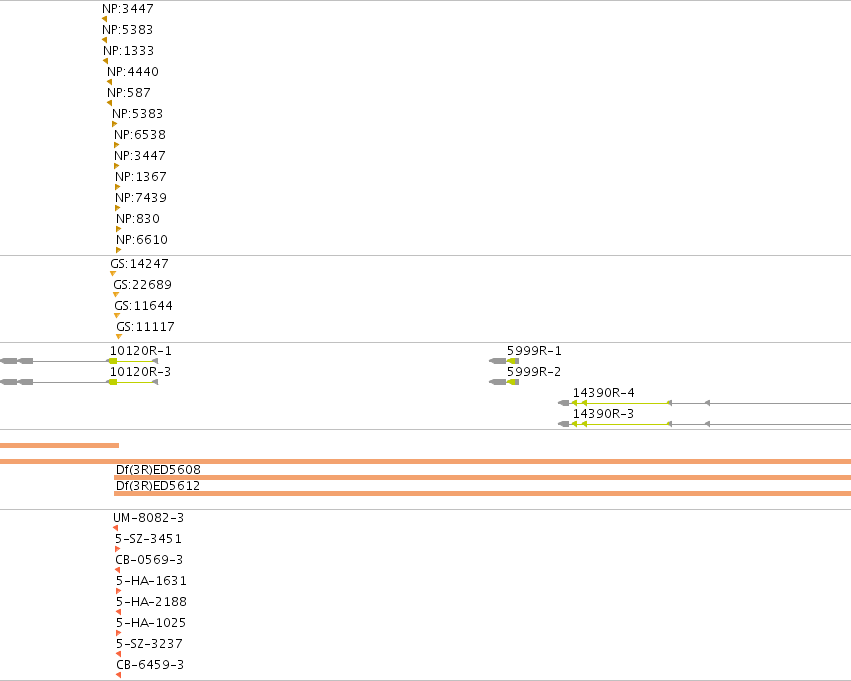This screenshot has height=681, width=851.
Task: Open the 5-HA-1025 label
Action: point(151,622)
